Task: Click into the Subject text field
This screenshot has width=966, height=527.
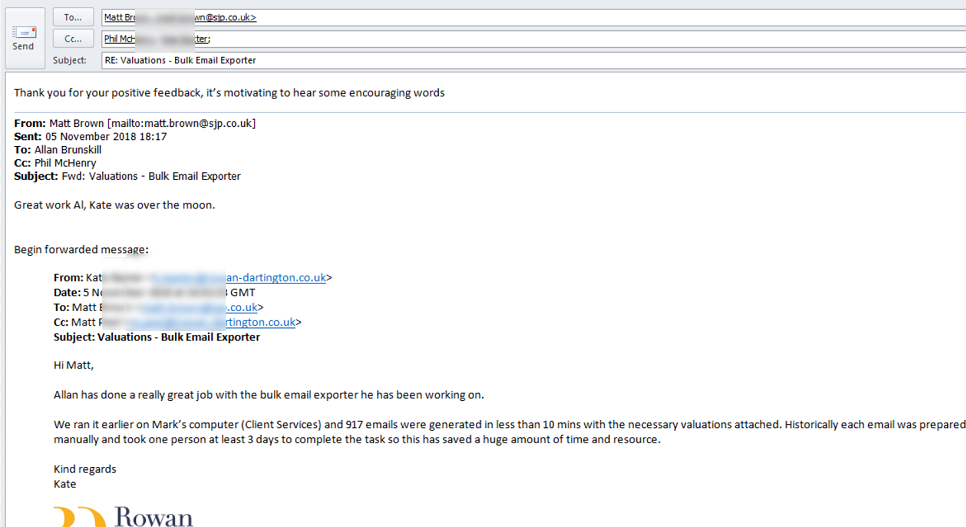Action: click(500, 60)
